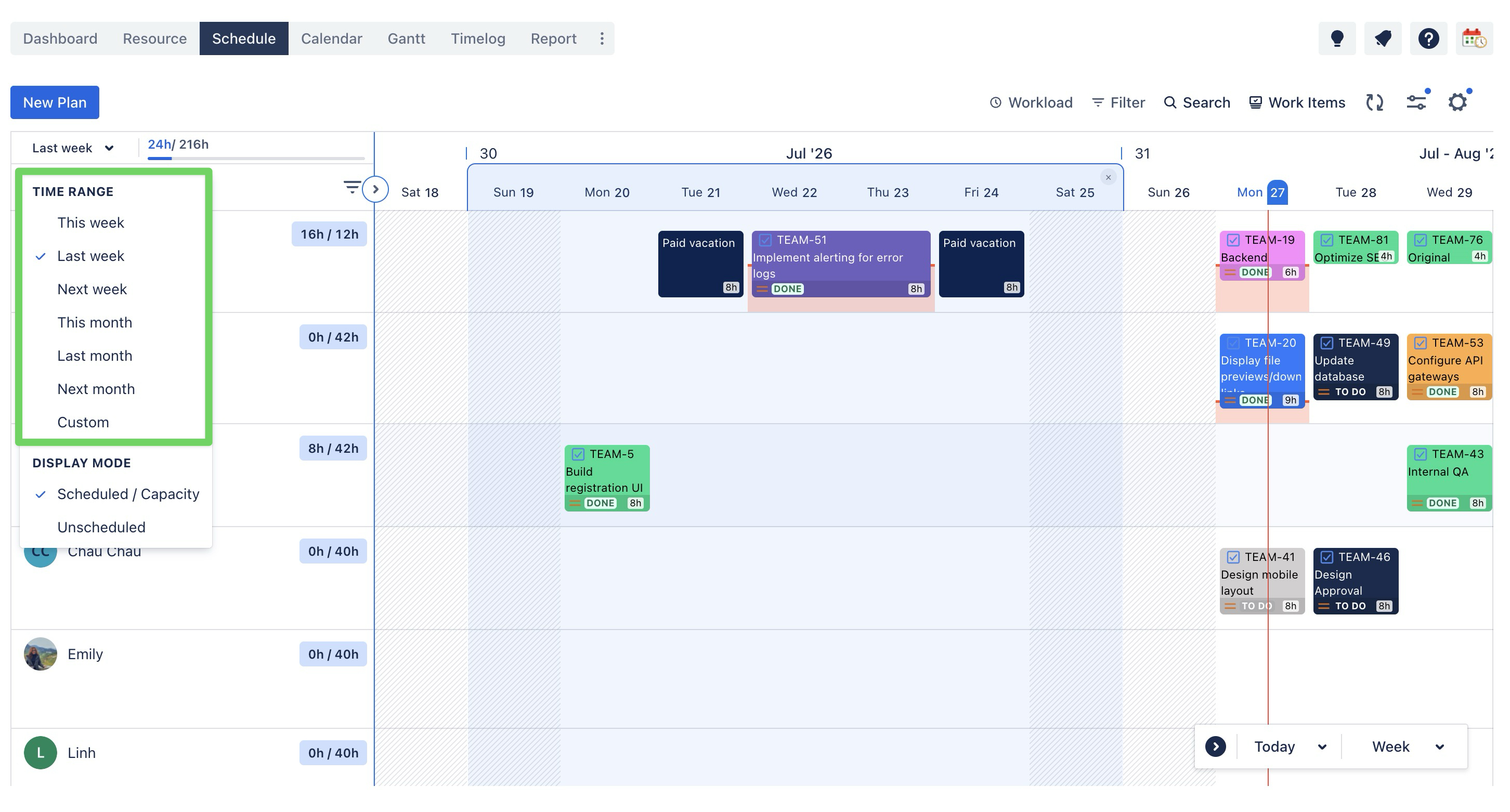Toggle the TEAM-41 task checkbox
Screen dimensions: 1510x812
point(1233,558)
